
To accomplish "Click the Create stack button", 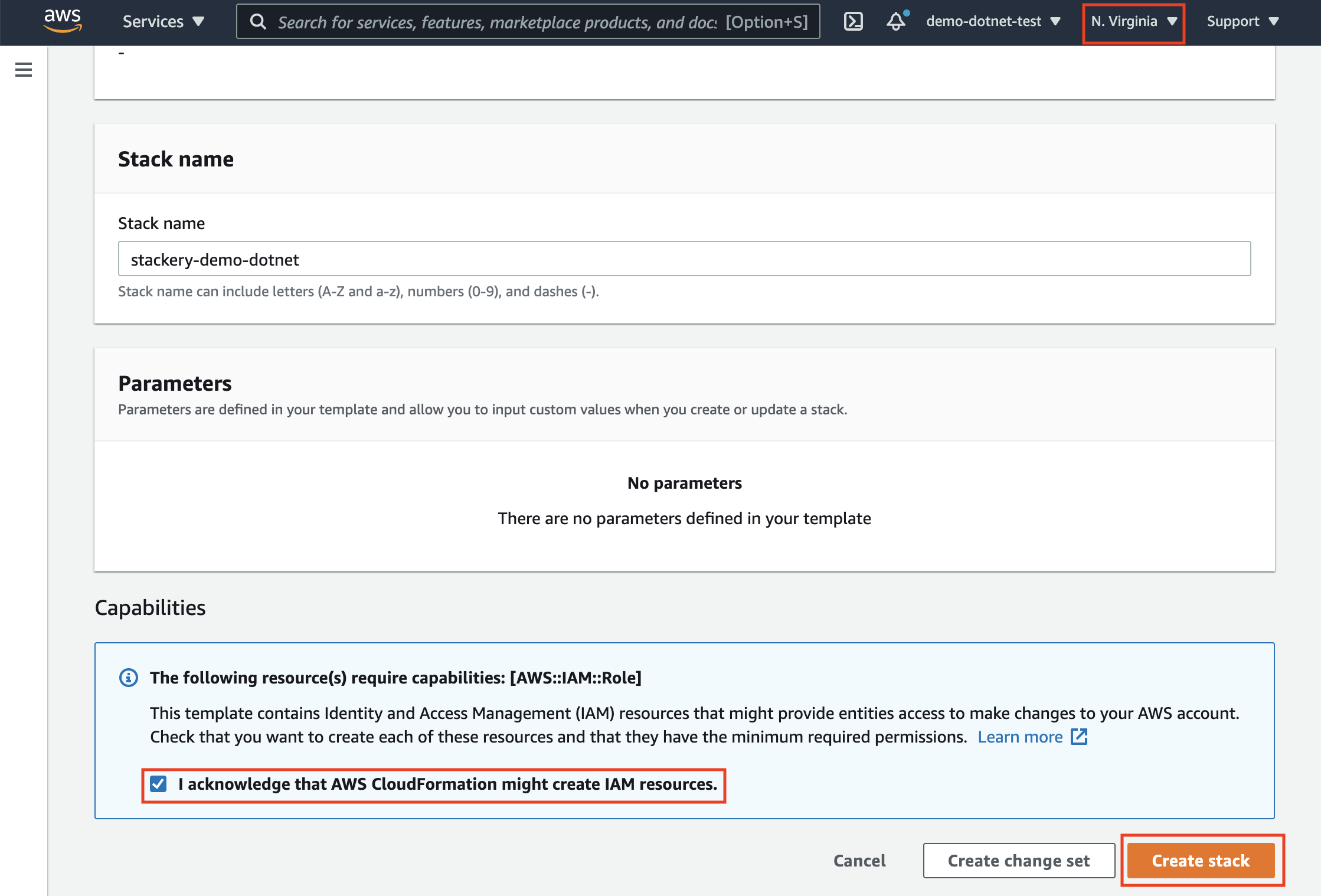I will [x=1201, y=861].
